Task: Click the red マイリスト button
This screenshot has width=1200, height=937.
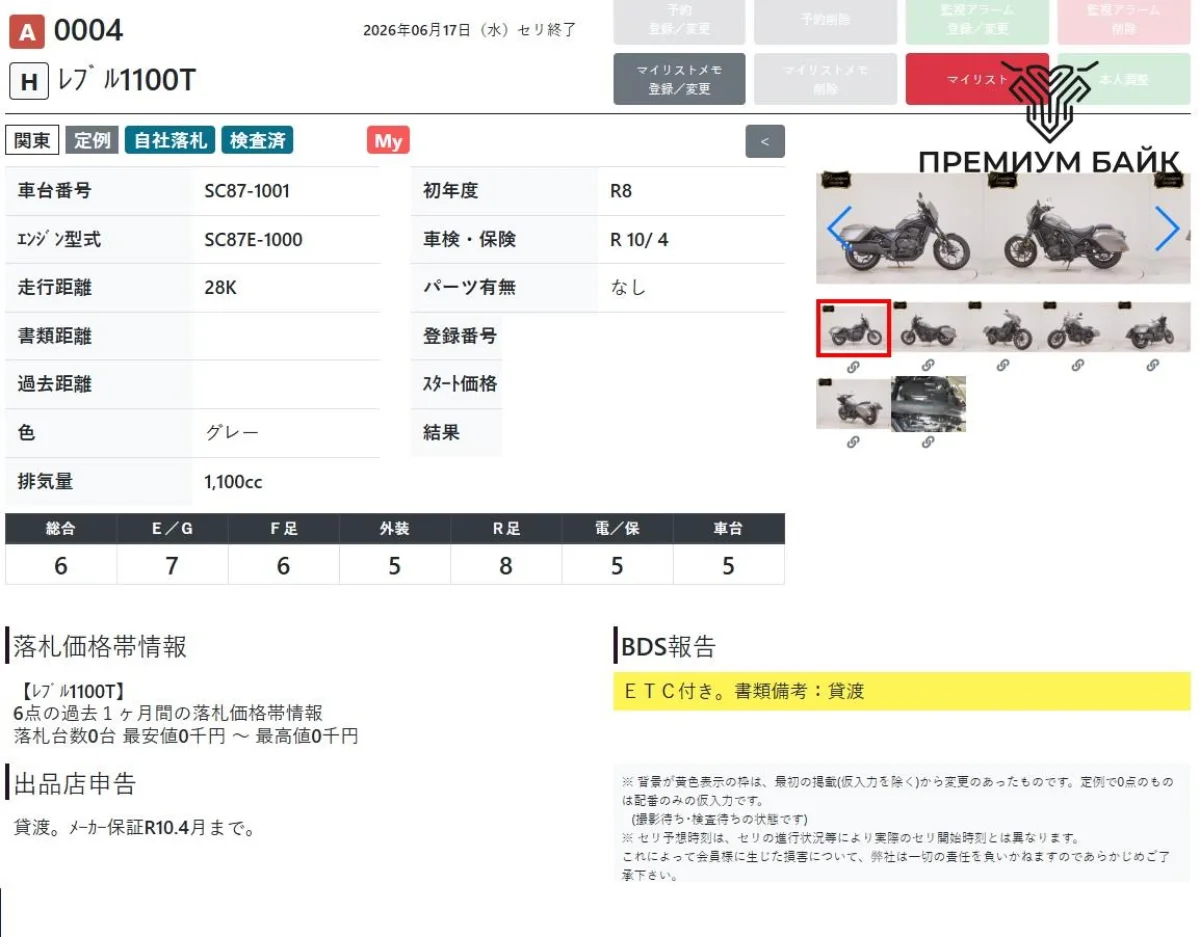Action: (x=977, y=79)
